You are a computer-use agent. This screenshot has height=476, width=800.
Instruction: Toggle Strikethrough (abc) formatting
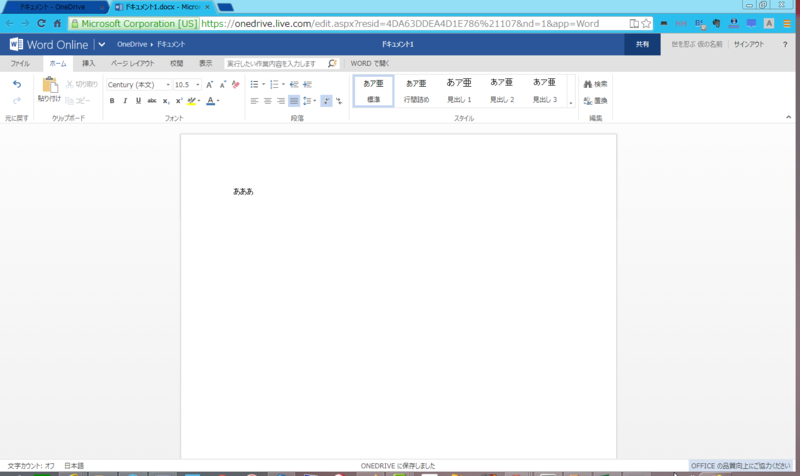click(x=152, y=101)
